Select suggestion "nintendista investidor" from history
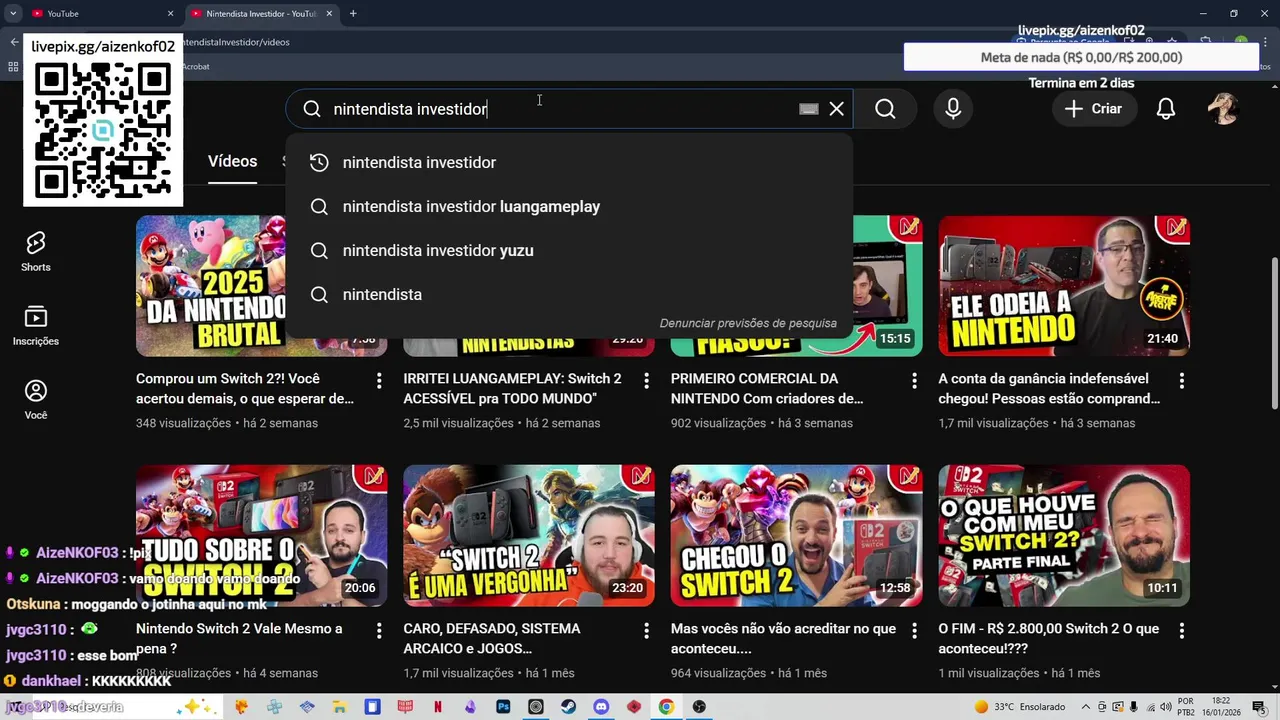 coord(569,162)
